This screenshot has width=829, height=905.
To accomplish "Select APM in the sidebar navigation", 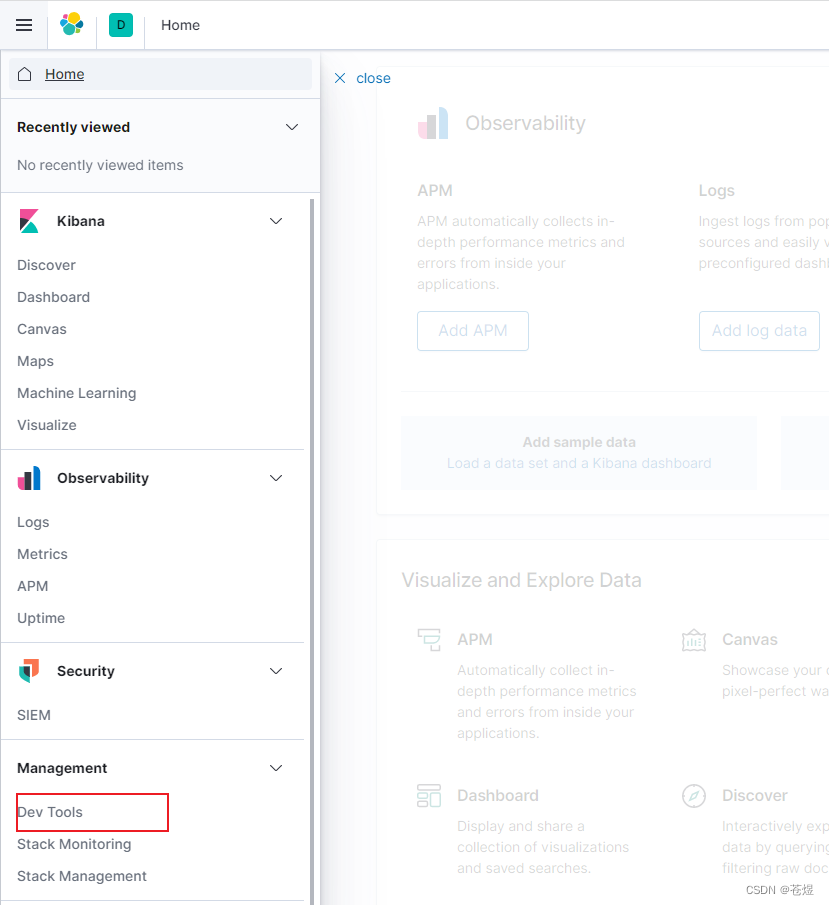I will [32, 586].
